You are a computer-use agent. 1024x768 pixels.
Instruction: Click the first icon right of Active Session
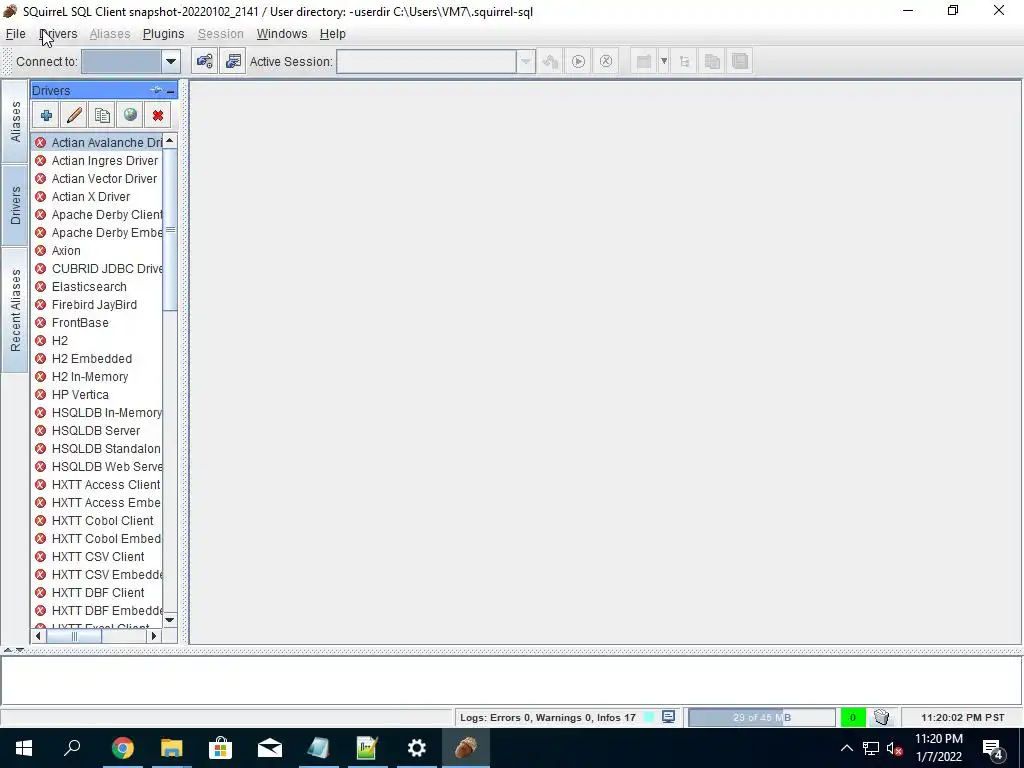click(x=551, y=61)
